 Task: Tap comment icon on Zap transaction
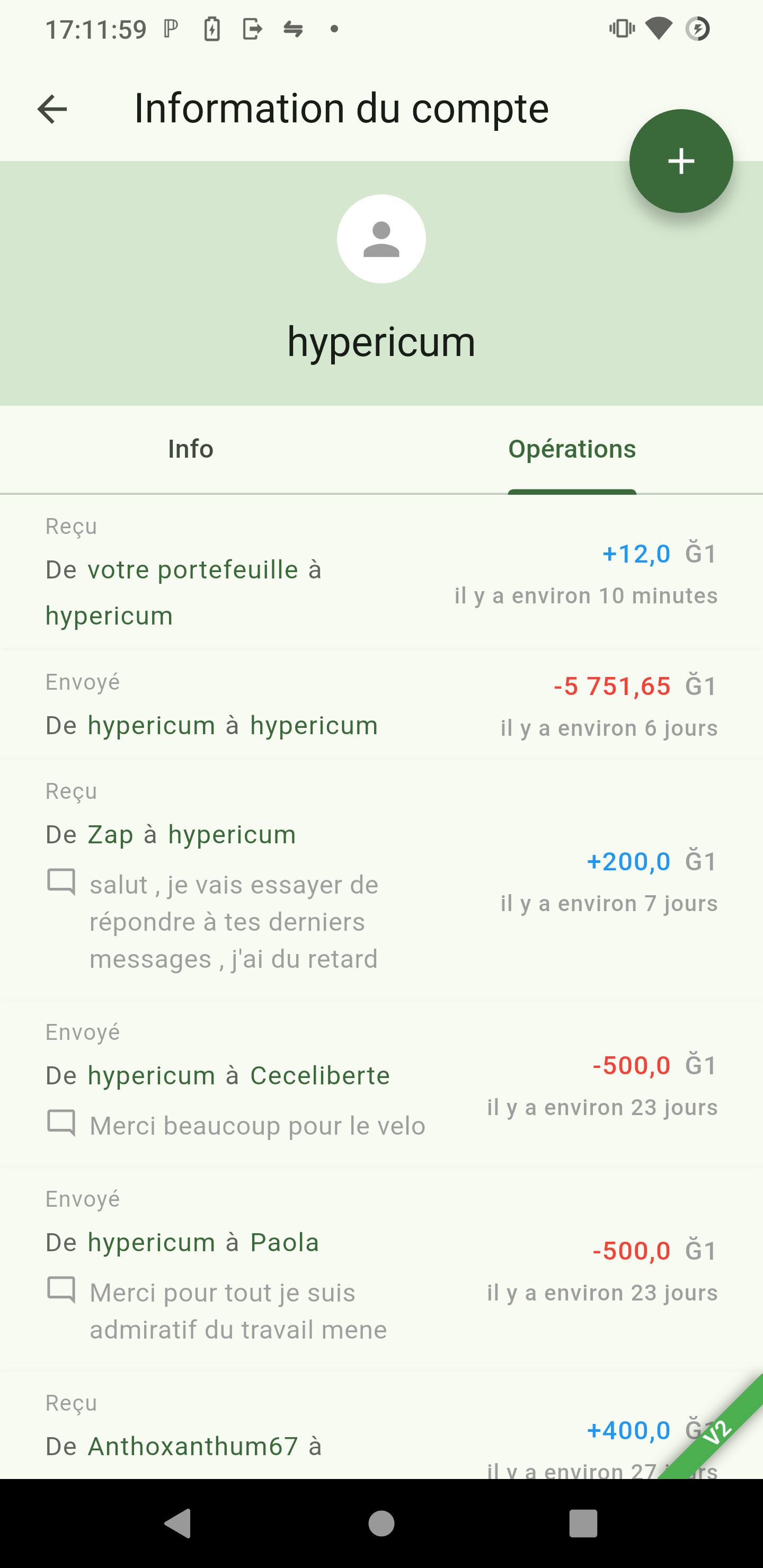click(61, 882)
